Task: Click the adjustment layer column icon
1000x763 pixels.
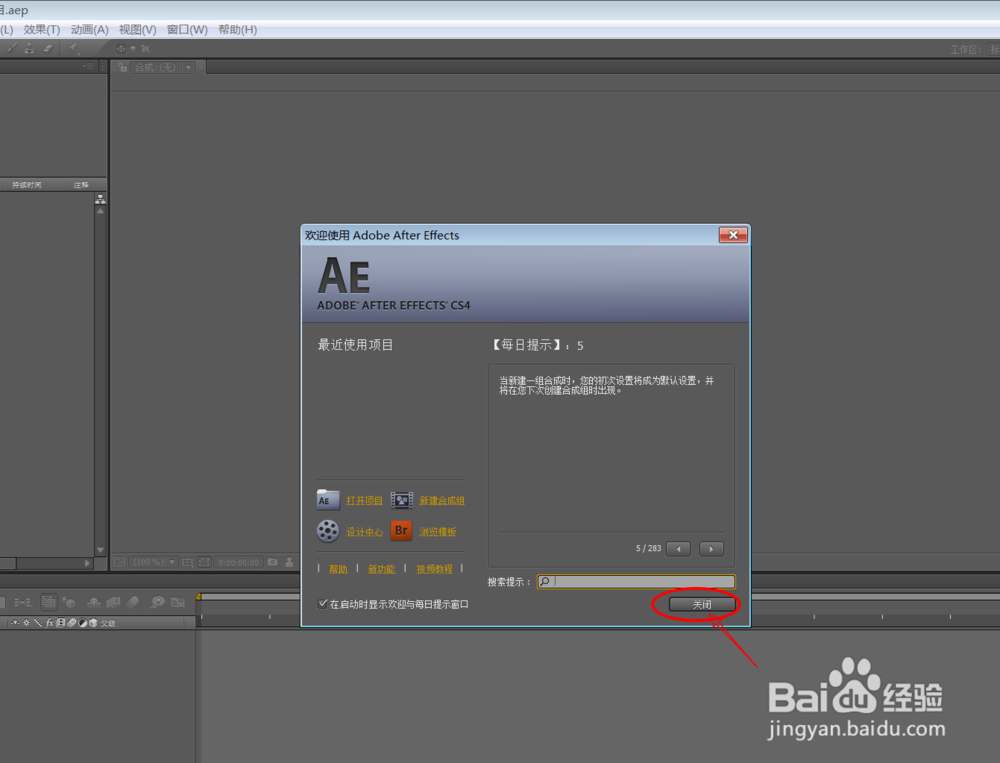Action: [82, 623]
